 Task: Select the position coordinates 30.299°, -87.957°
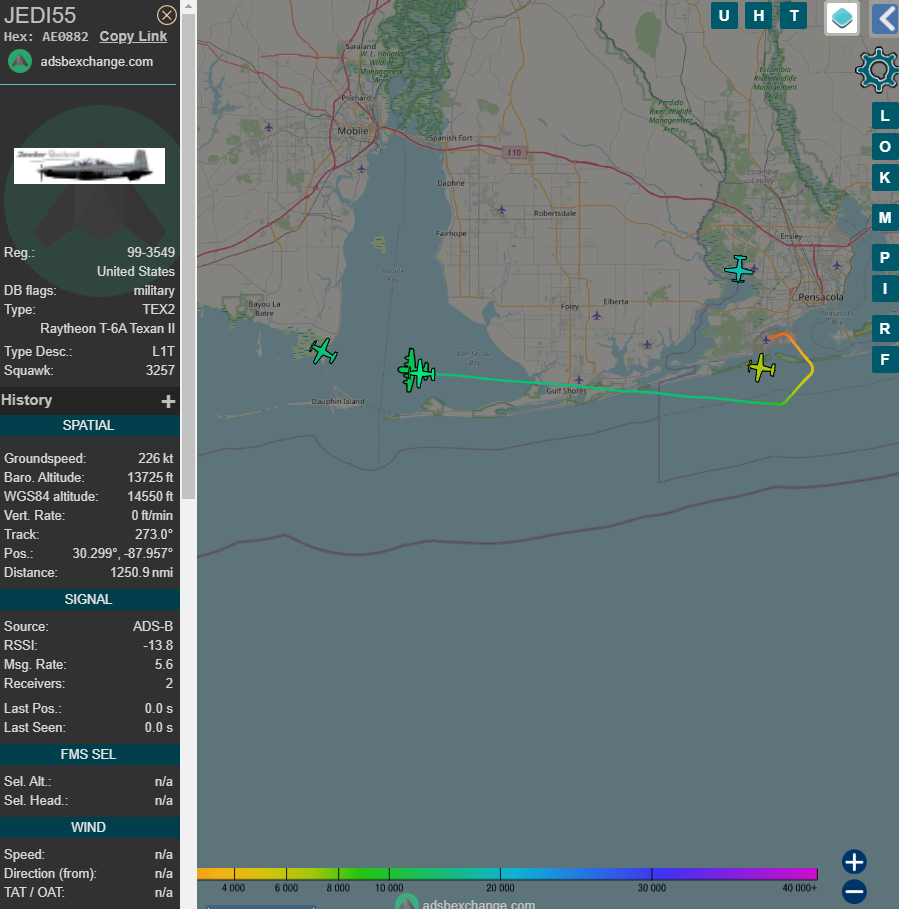122,553
